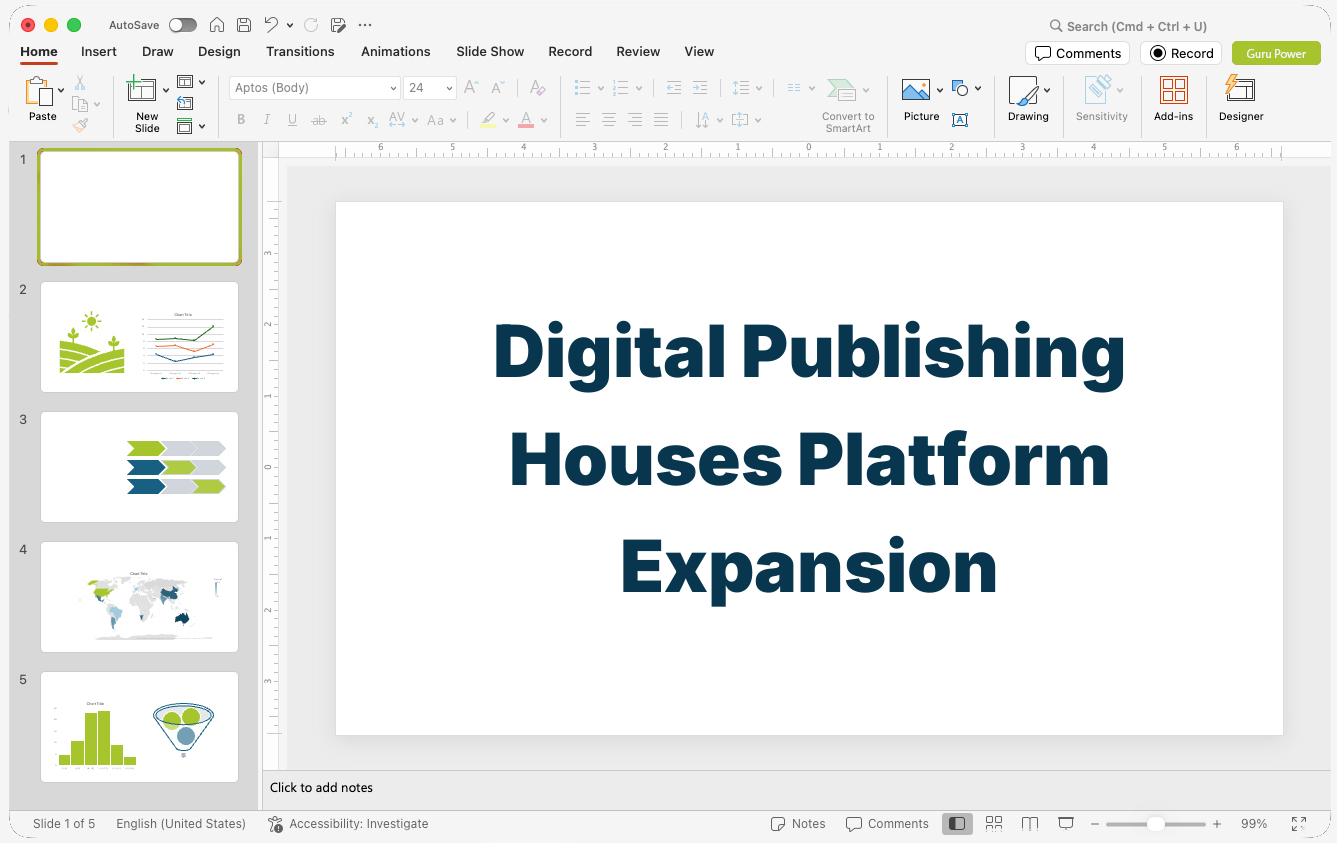The width and height of the screenshot is (1337, 843).
Task: Expand the New Slide layout arrow
Action: (x=166, y=91)
